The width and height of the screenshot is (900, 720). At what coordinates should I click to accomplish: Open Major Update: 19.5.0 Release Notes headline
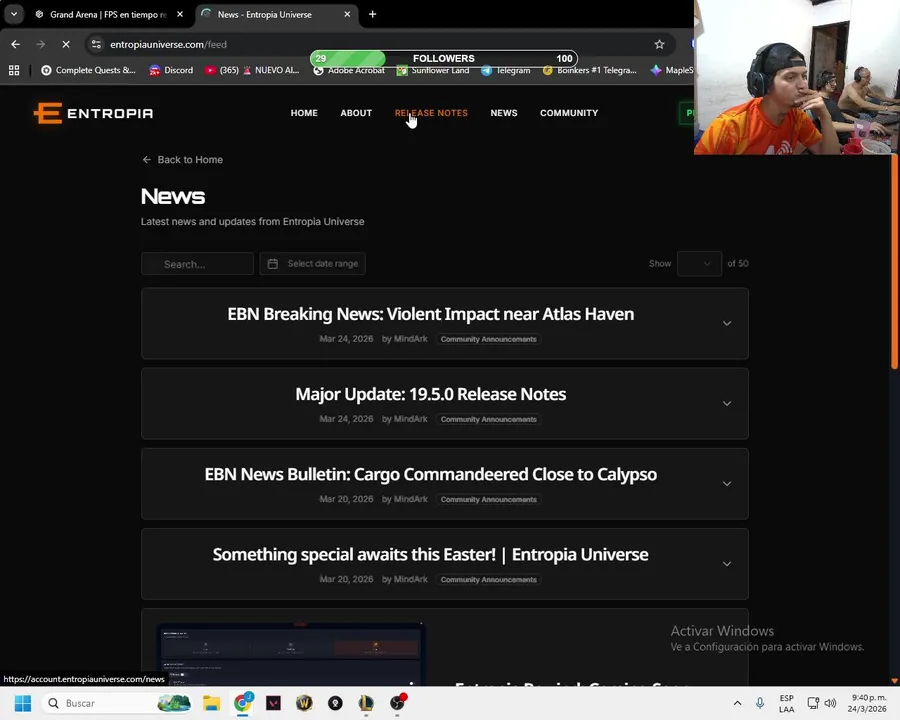click(x=430, y=394)
